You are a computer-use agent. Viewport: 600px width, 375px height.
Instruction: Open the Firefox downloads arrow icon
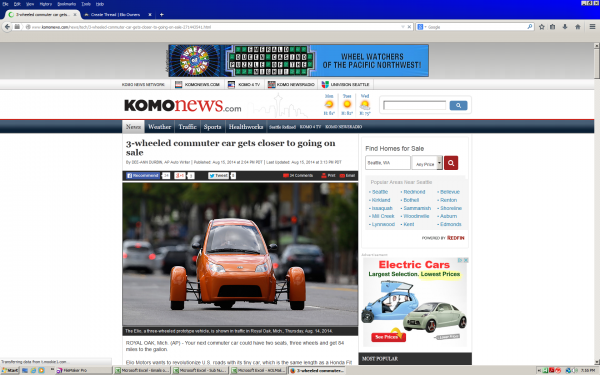coord(565,27)
